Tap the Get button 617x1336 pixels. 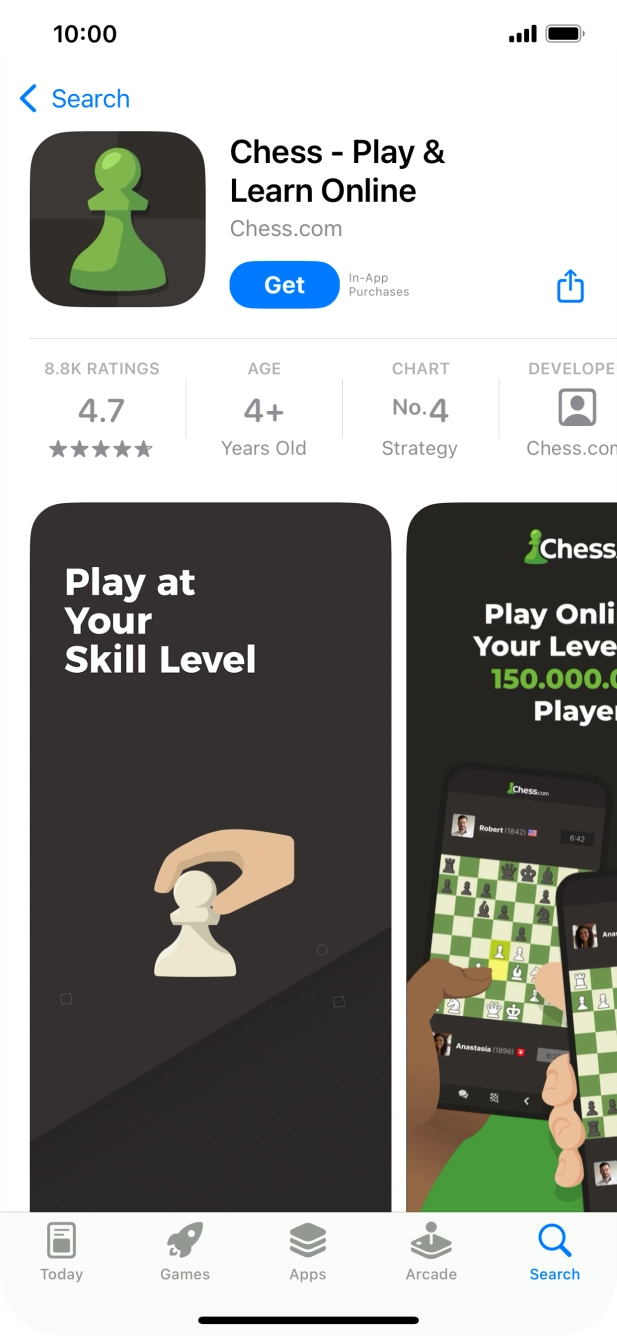coord(285,285)
